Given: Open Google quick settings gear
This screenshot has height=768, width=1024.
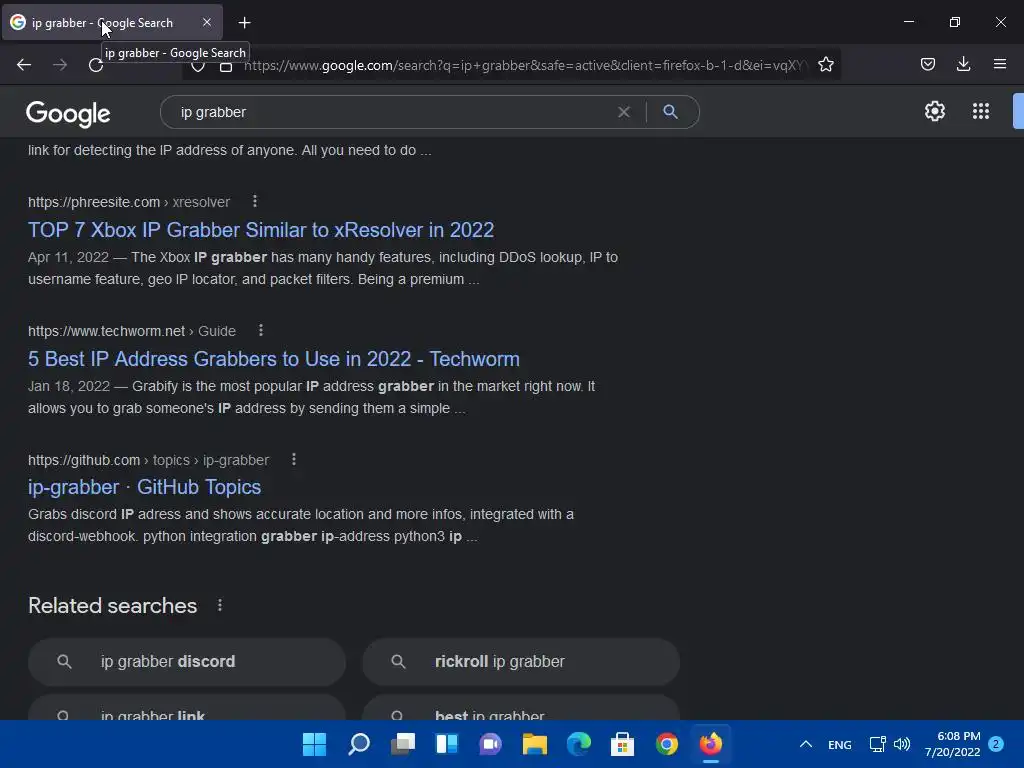Looking at the screenshot, I should (935, 111).
